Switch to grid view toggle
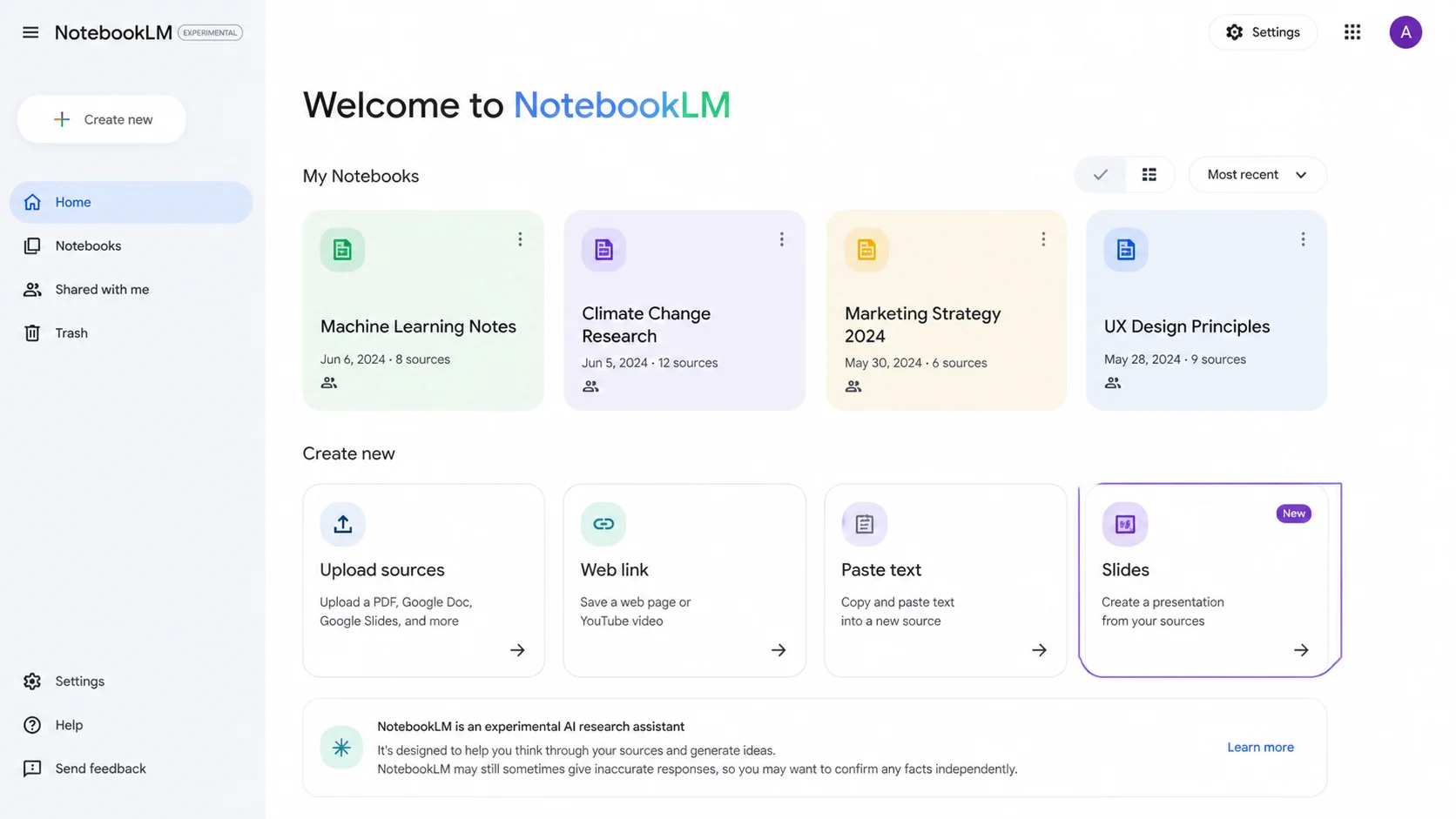1456x819 pixels. [x=1149, y=175]
